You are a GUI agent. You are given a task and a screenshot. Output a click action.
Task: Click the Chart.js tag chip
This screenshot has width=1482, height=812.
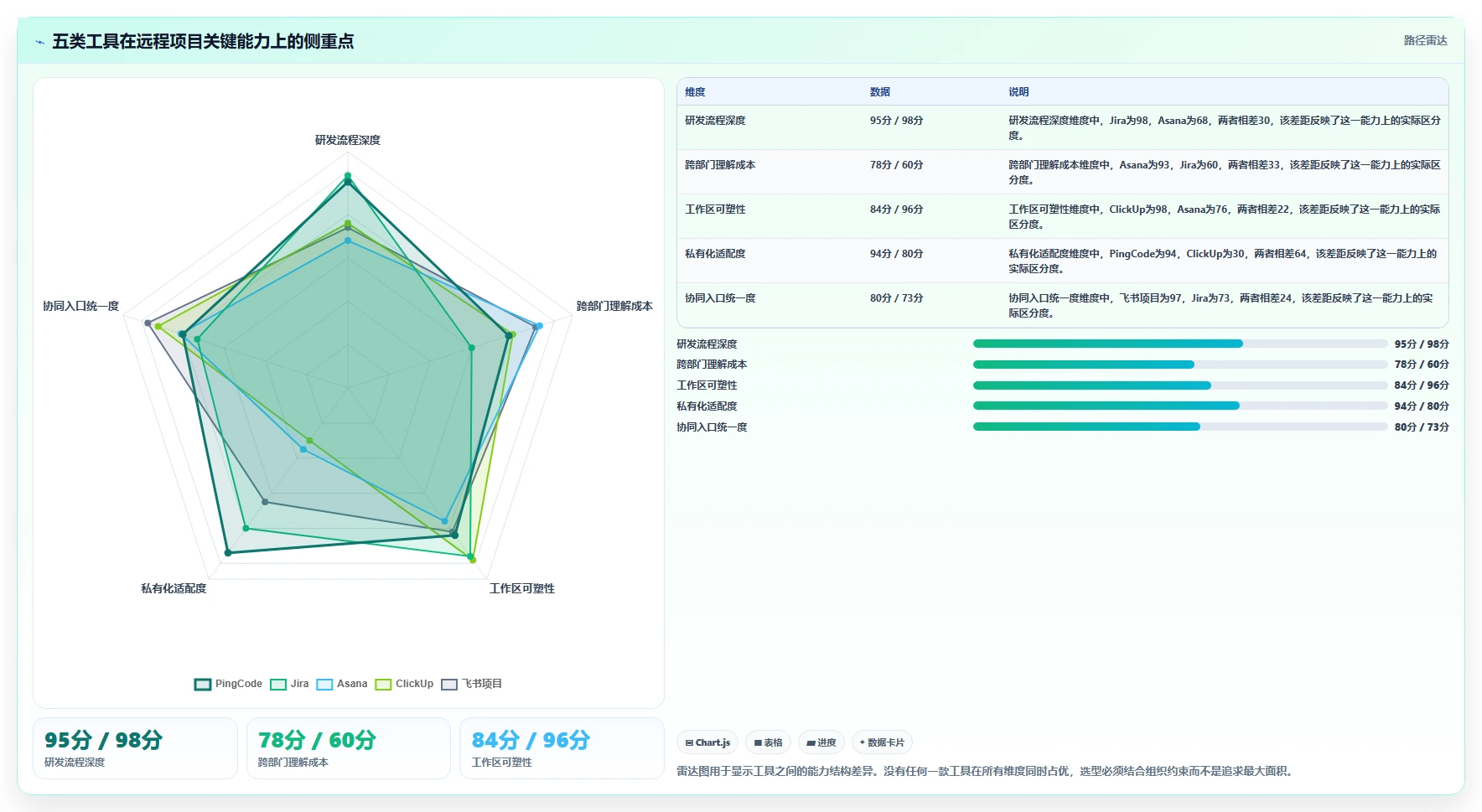[x=707, y=742]
